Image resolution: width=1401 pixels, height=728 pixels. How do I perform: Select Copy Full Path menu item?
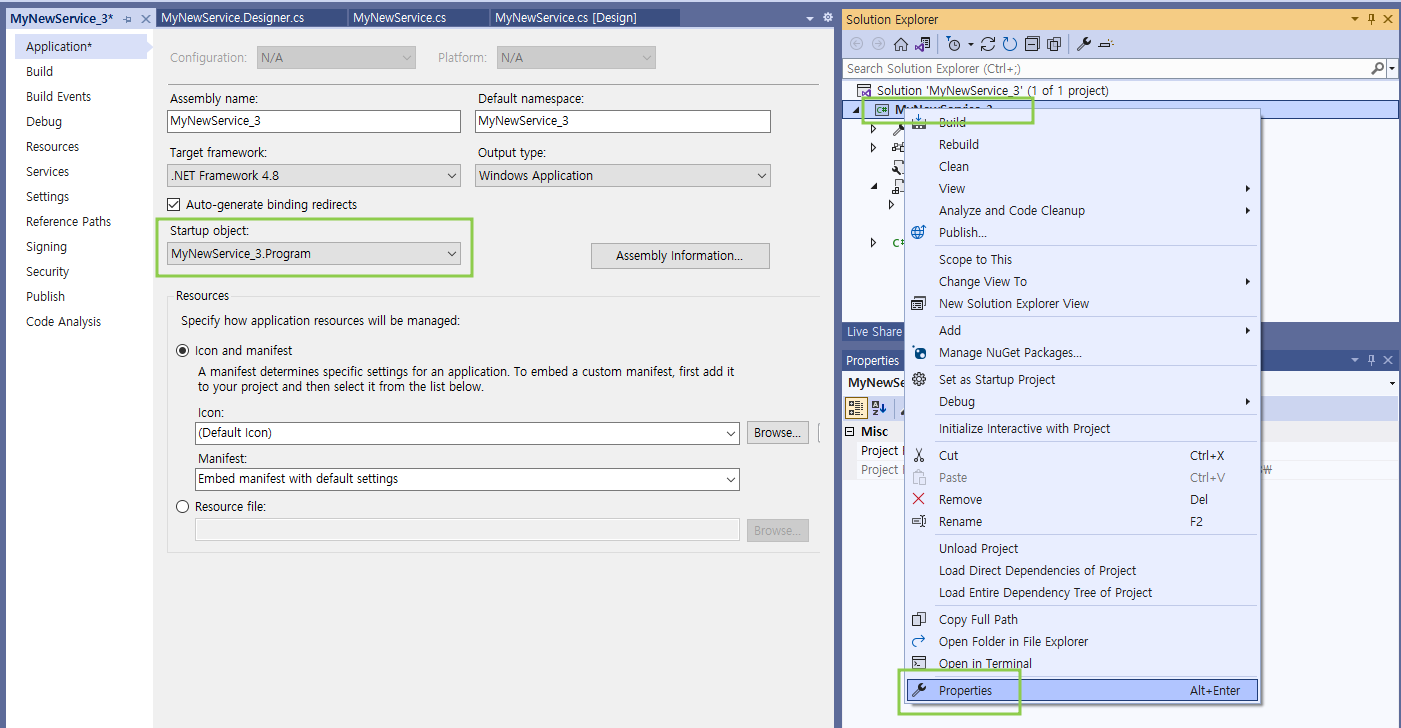tap(1081, 619)
